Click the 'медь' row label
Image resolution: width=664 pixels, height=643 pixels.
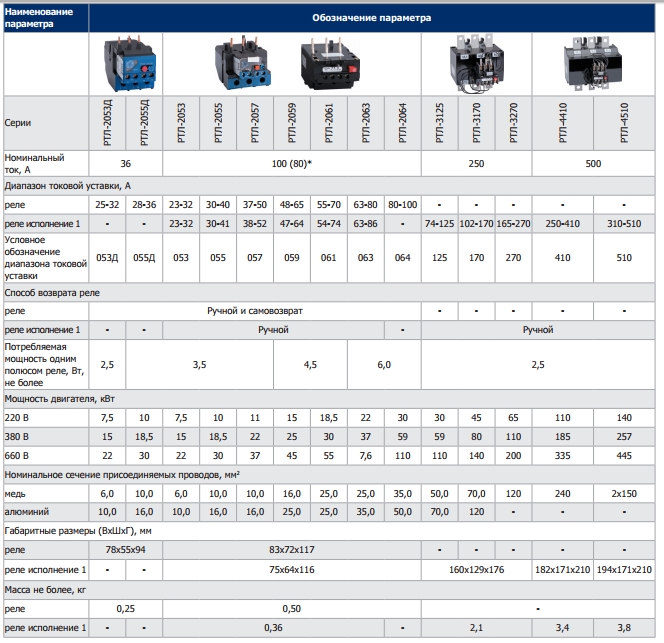coord(15,494)
